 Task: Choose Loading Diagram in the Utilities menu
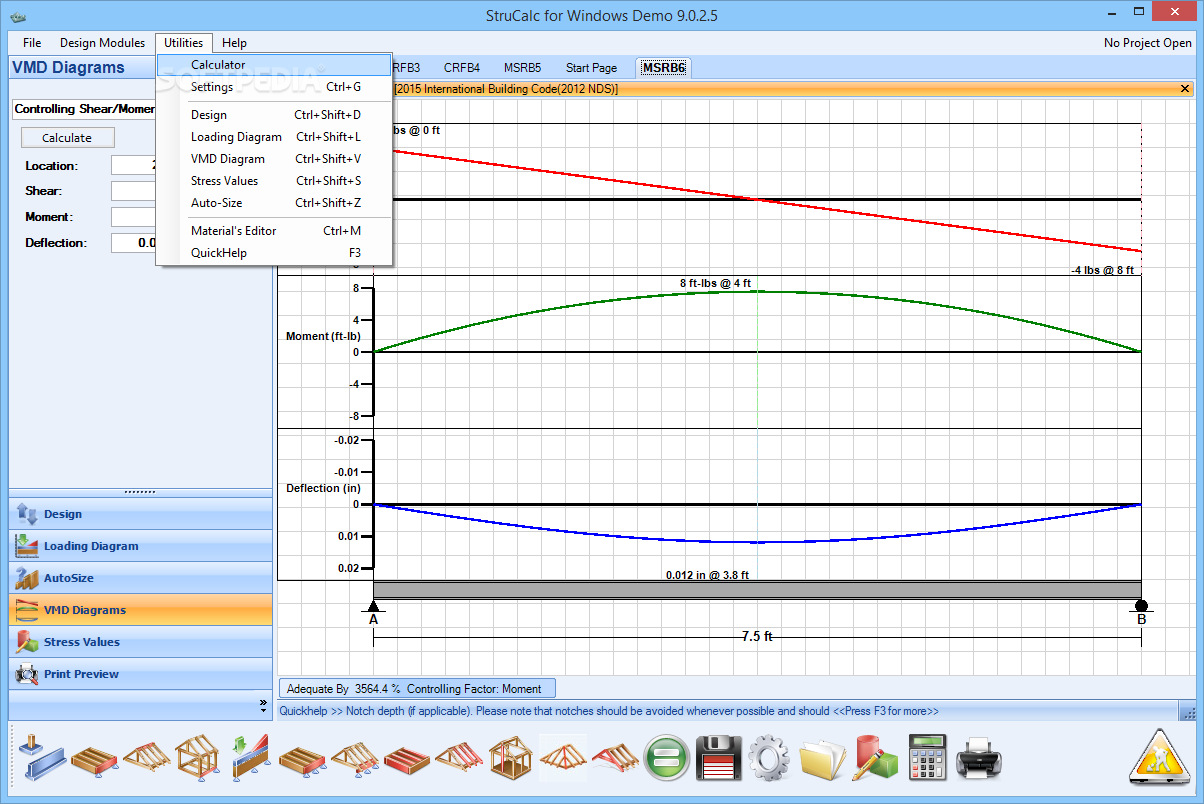tap(274, 137)
